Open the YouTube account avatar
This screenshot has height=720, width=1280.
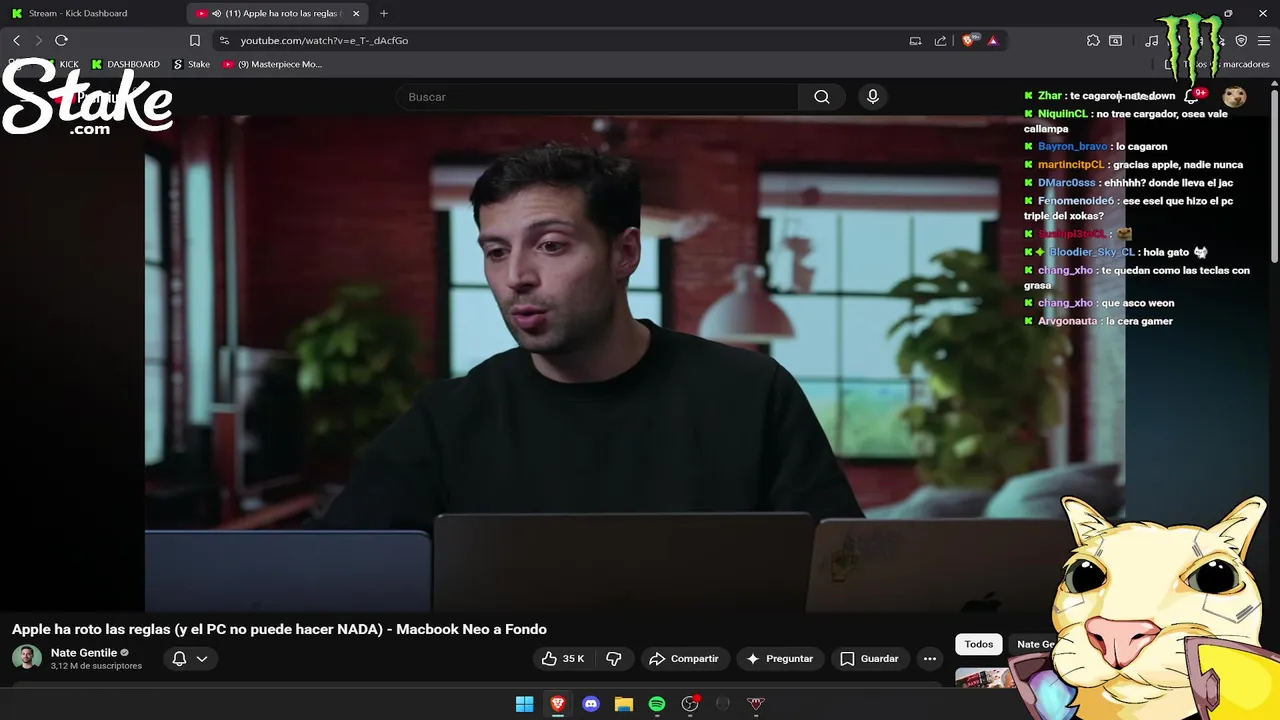(x=1235, y=97)
